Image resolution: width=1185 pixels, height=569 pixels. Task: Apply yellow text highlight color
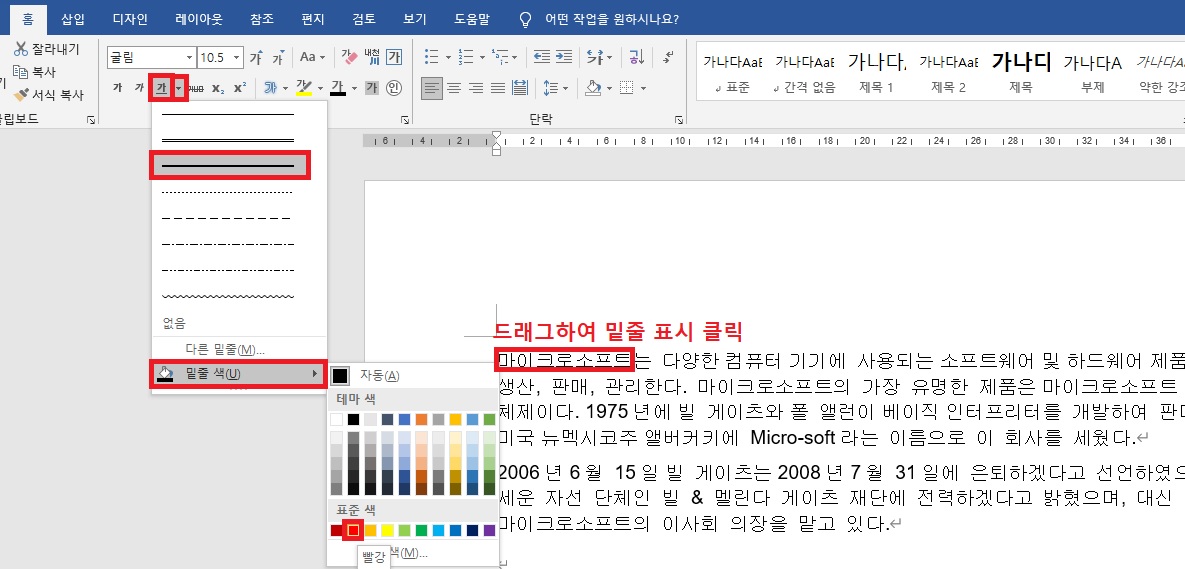[x=304, y=88]
